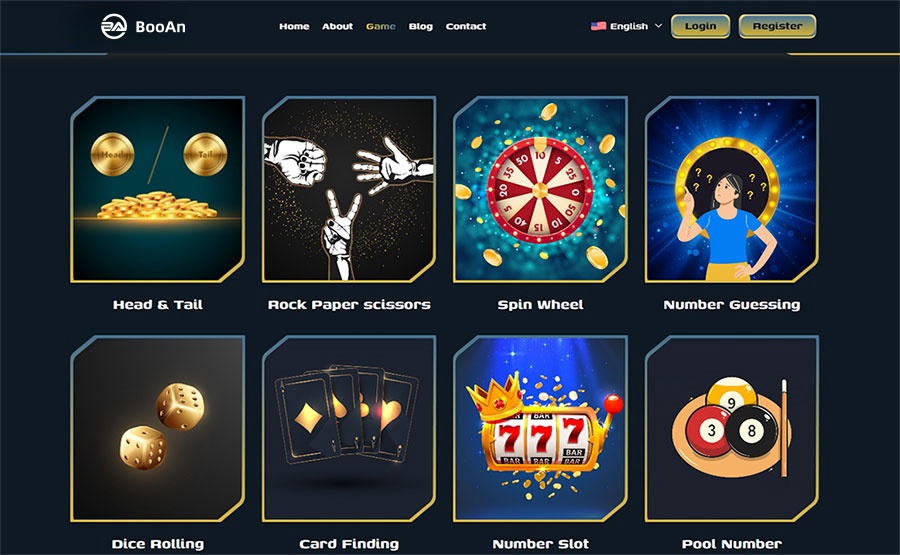Open the Blog menu link
The image size is (900, 555).
(x=421, y=26)
